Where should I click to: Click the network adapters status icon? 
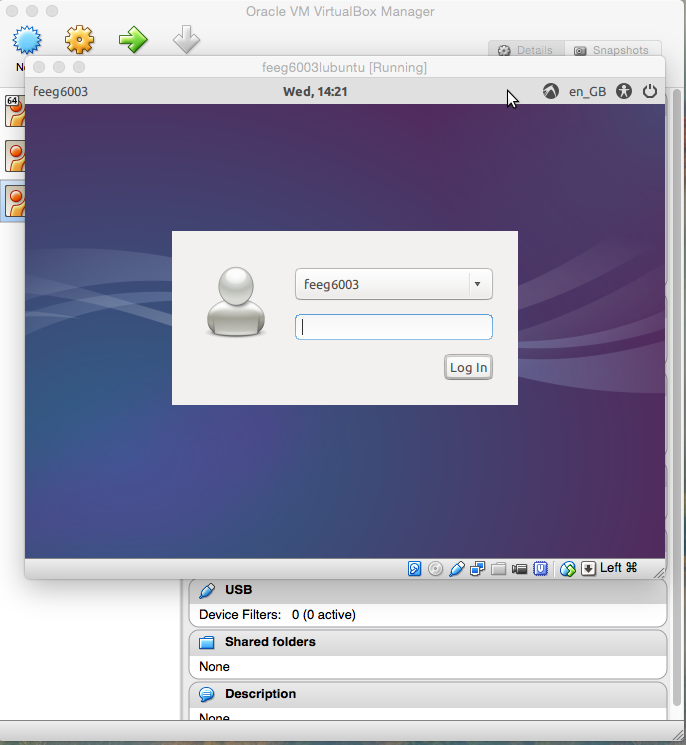point(477,569)
